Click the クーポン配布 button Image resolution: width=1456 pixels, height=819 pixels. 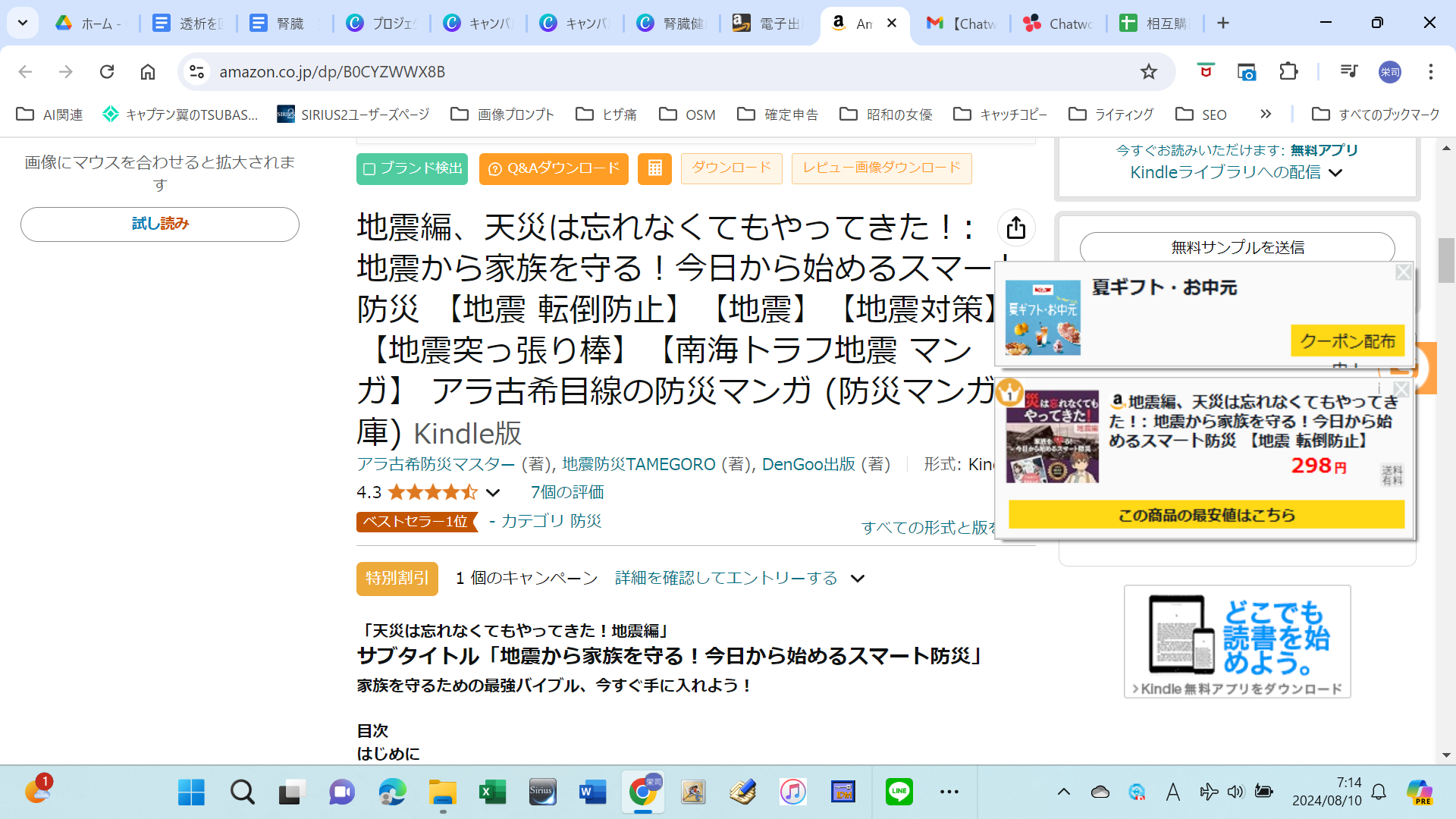pos(1348,341)
